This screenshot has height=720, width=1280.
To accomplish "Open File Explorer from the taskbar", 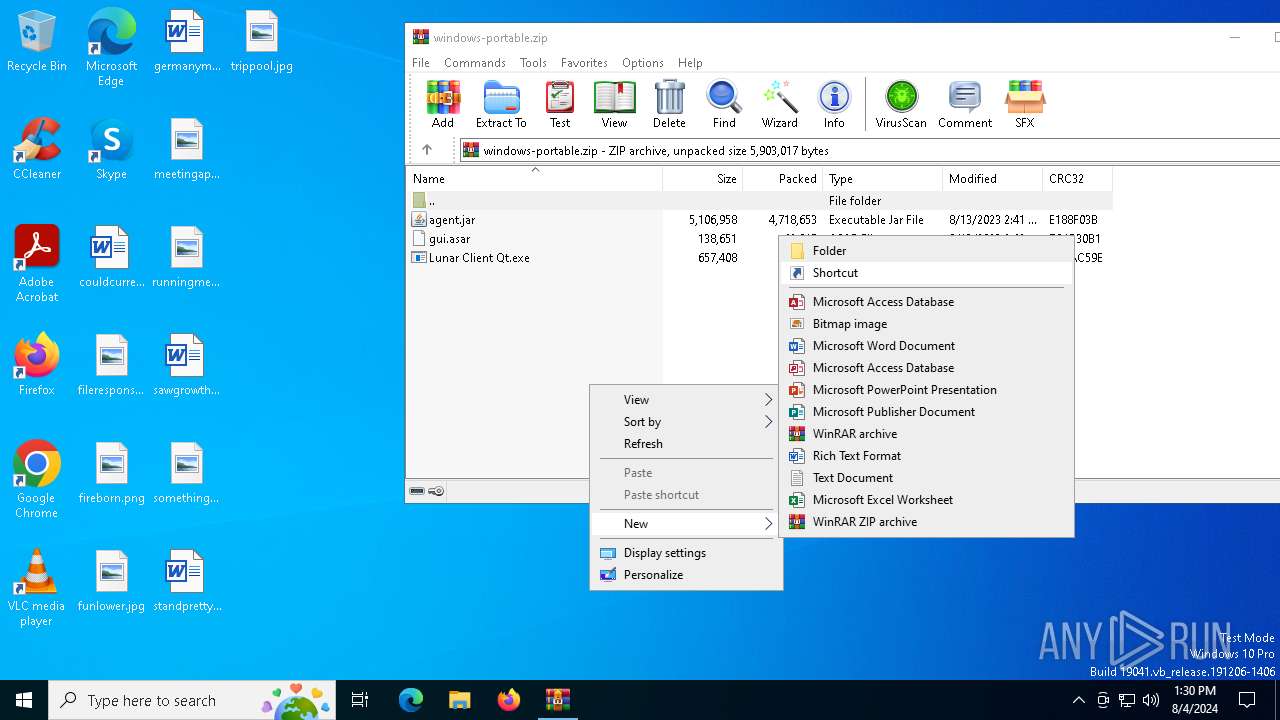I will click(459, 700).
